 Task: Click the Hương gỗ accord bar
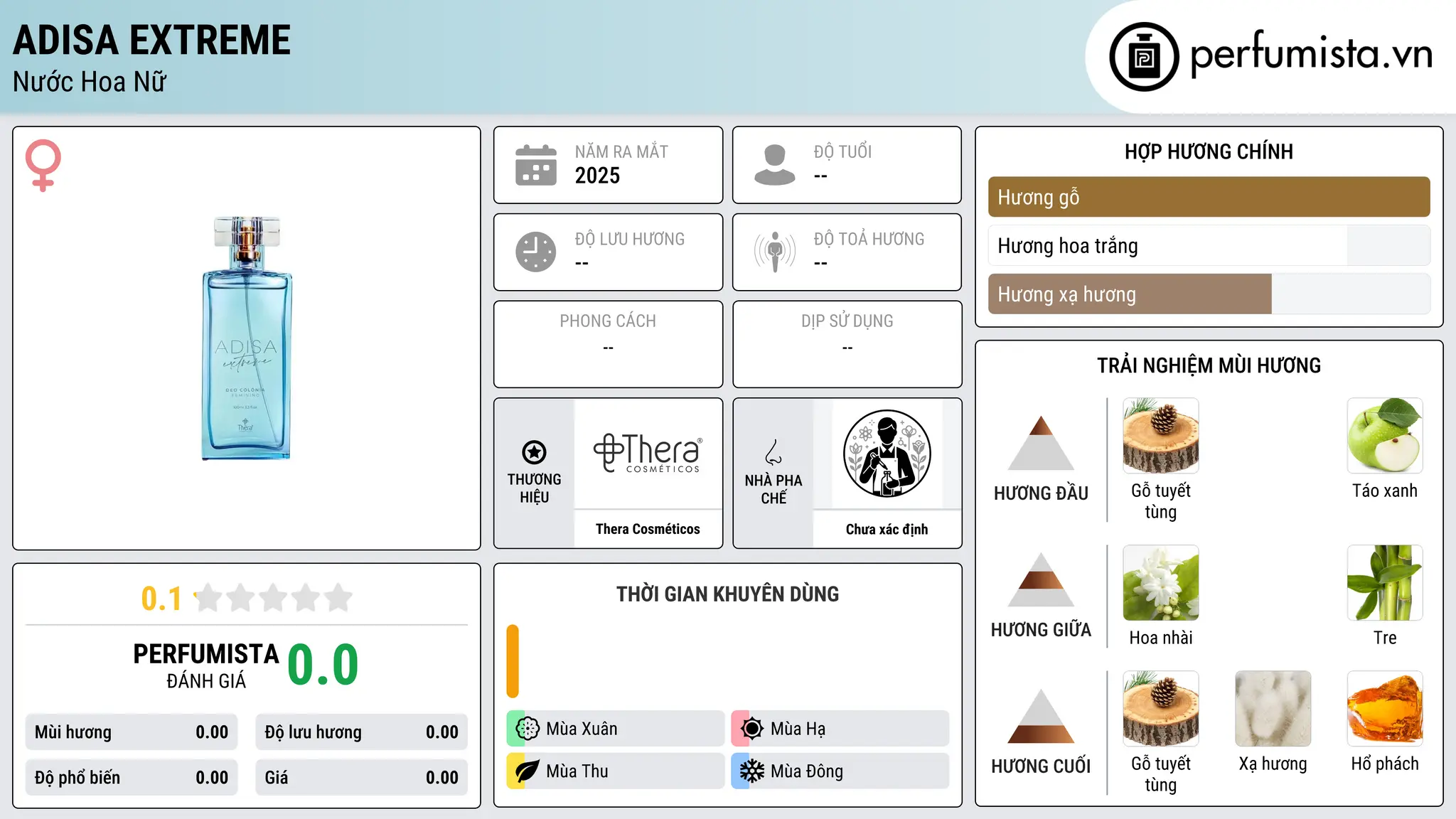[x=1209, y=197]
